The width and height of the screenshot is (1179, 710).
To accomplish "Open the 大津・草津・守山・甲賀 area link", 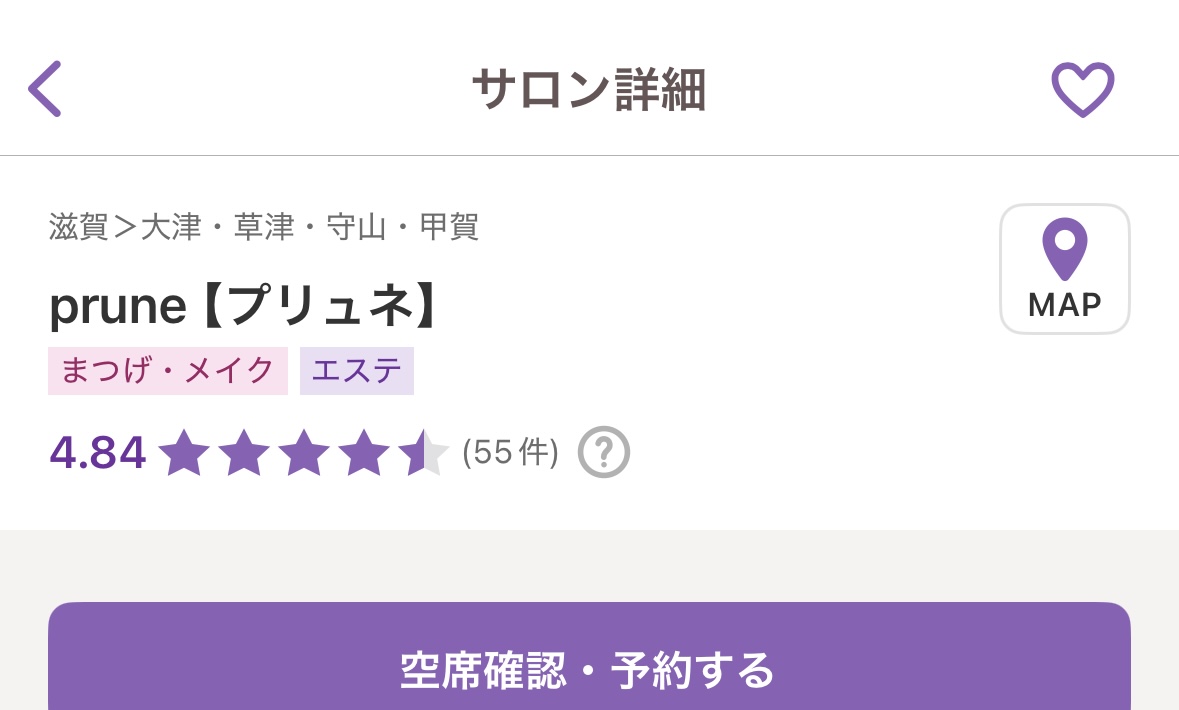I will pos(310,226).
